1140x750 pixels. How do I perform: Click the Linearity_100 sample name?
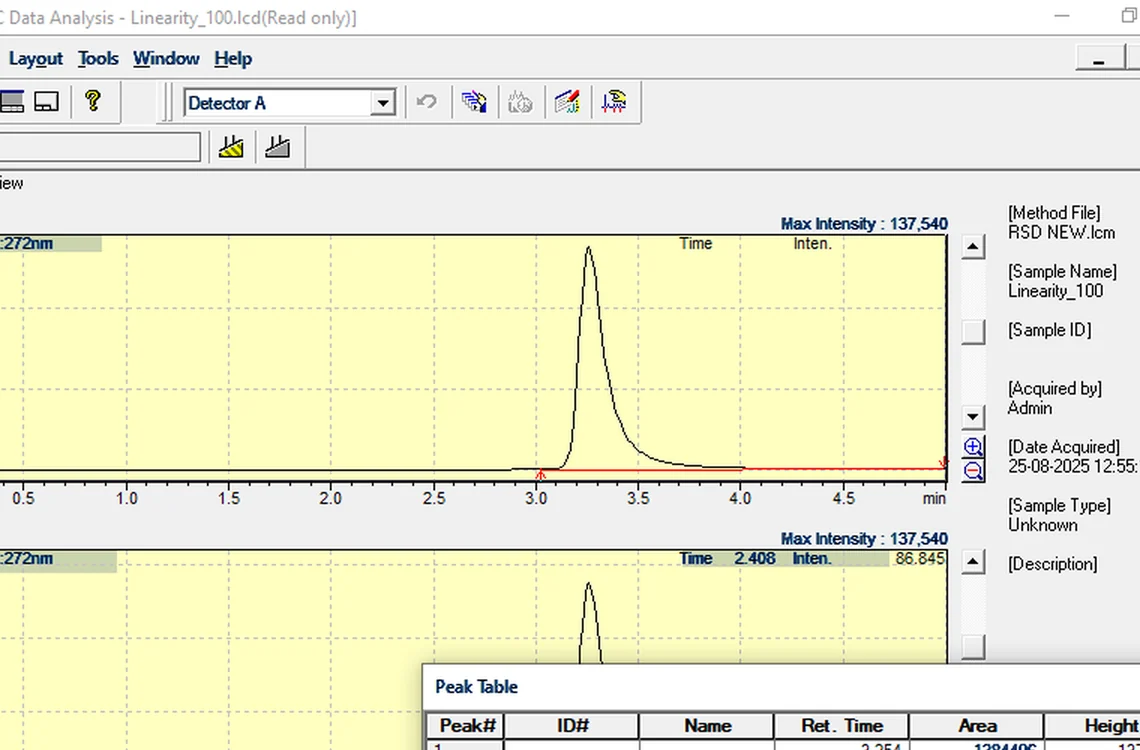(x=1055, y=291)
